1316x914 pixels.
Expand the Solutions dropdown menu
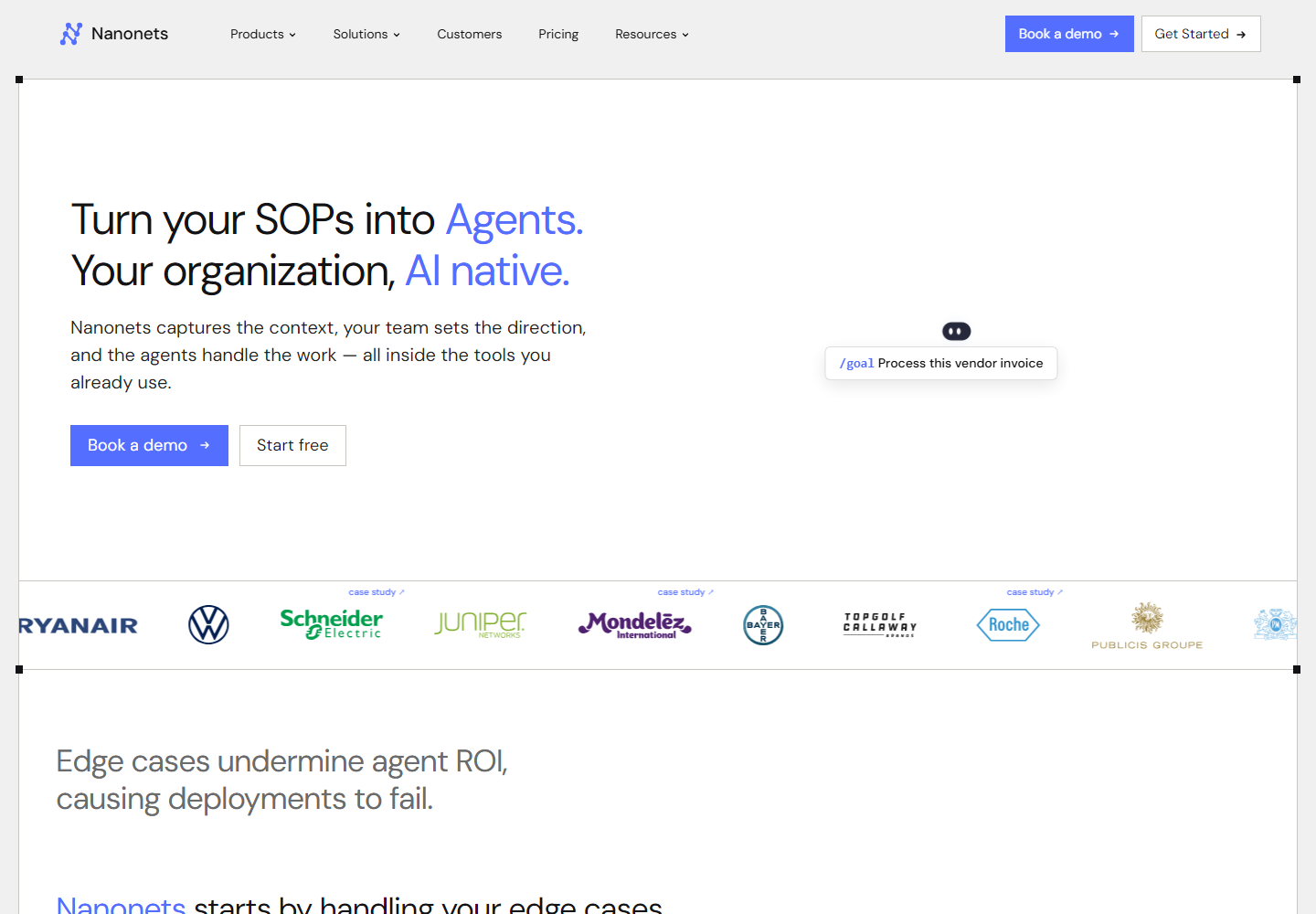(x=366, y=34)
